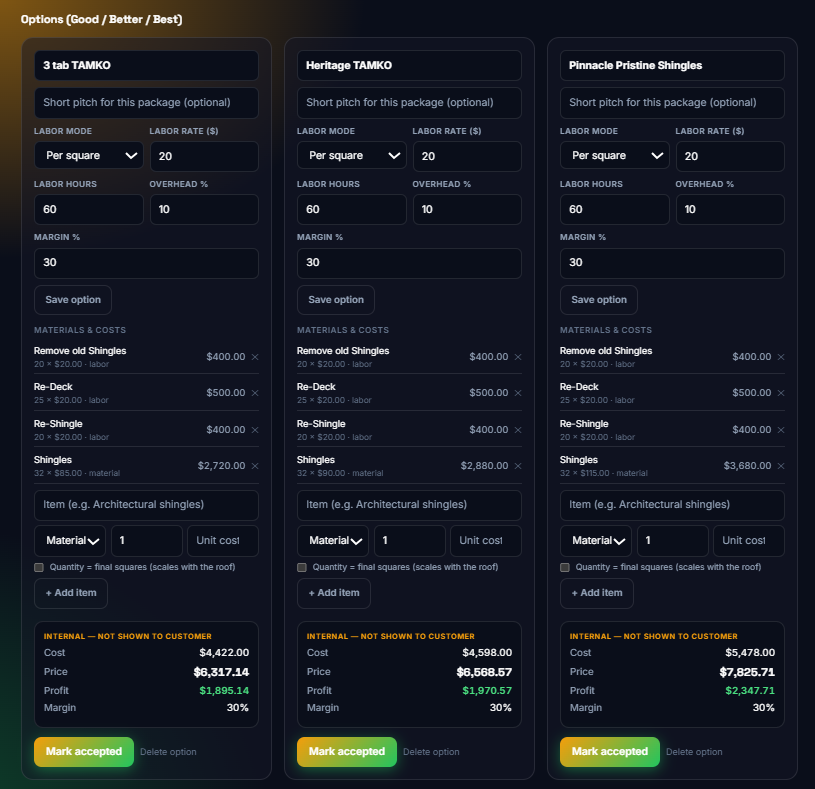Remove 'Remove old Shingles' item in 3 tab TAMKO
Viewport: 815px width, 789px height.
pos(255,357)
